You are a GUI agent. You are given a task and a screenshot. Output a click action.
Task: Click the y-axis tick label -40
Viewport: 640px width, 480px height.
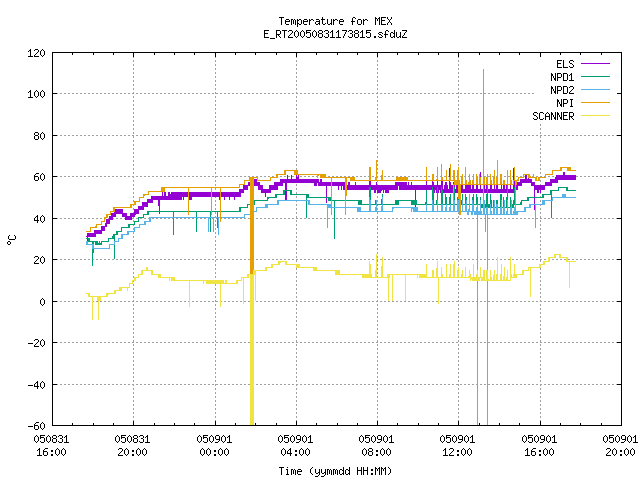(x=36, y=385)
